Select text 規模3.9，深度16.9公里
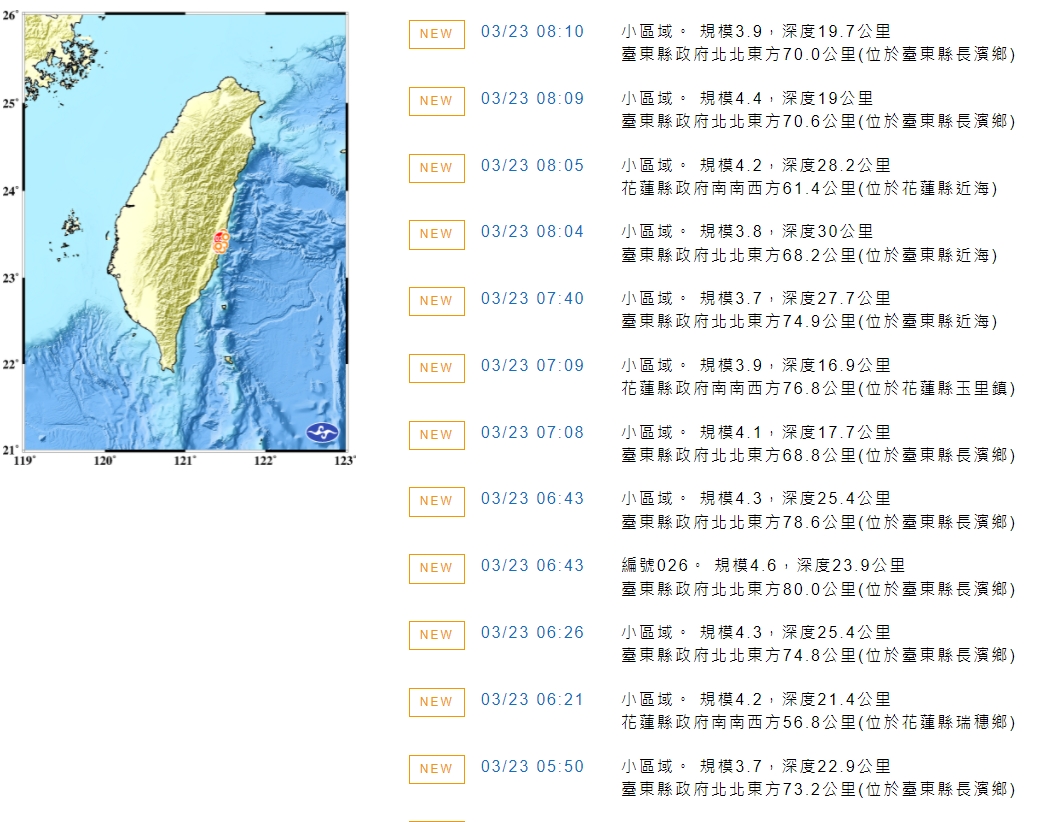This screenshot has width=1044, height=822. 795,365
